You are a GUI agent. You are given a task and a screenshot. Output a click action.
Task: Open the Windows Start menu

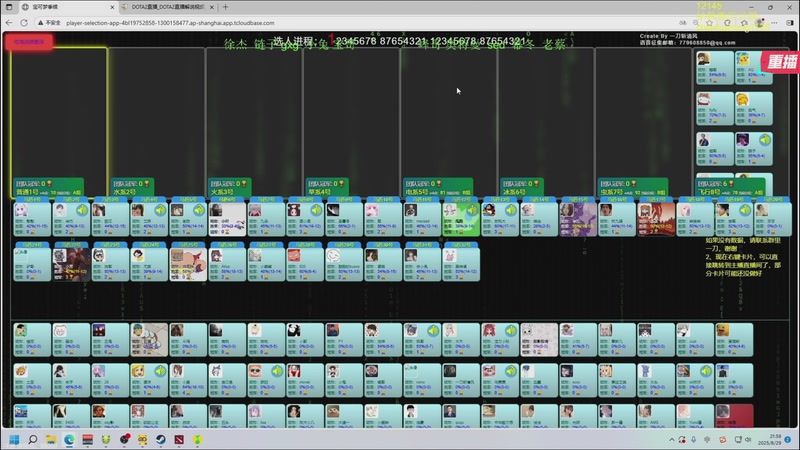14,439
